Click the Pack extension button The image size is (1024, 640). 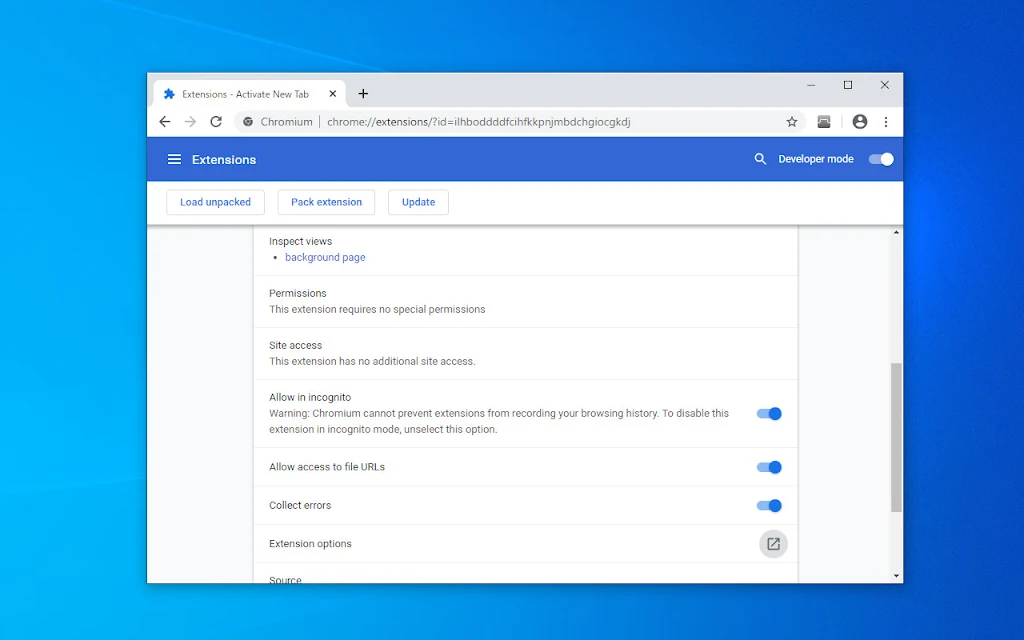[x=327, y=202]
